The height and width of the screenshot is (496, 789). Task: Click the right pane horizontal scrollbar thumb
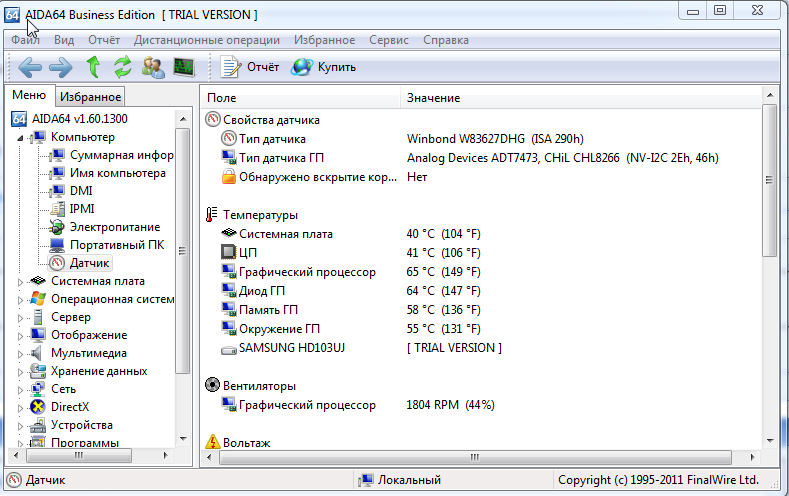[x=475, y=457]
